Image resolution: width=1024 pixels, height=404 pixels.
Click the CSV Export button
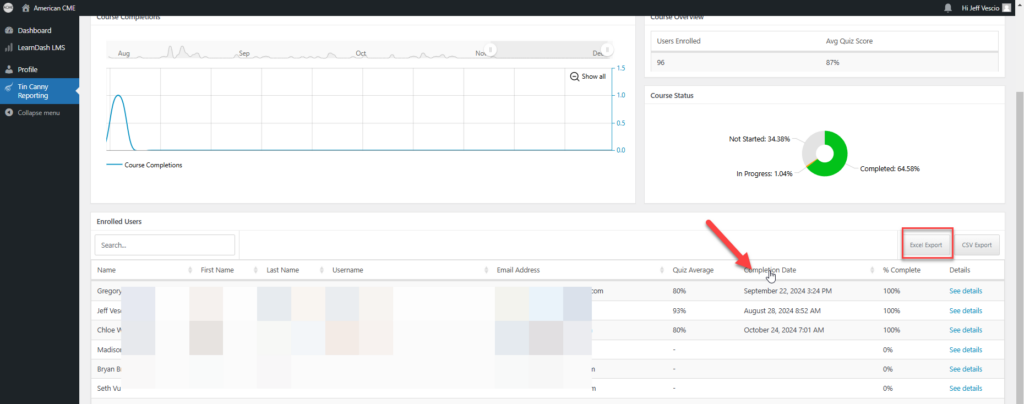976,245
